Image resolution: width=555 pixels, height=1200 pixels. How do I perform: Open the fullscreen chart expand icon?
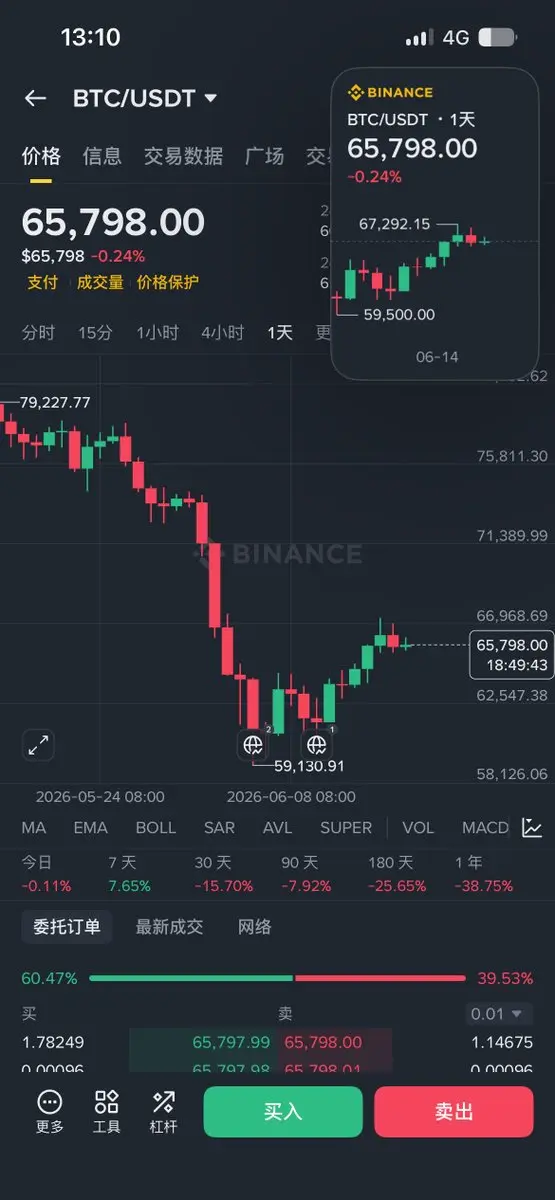[38, 745]
